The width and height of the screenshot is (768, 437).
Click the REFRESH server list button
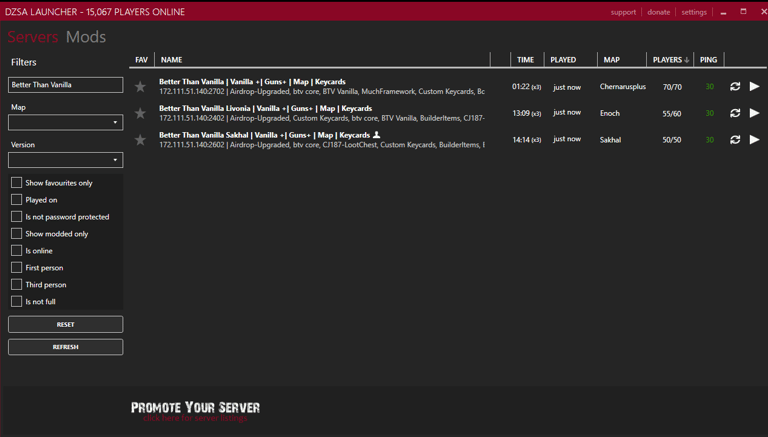pyautogui.click(x=66, y=347)
